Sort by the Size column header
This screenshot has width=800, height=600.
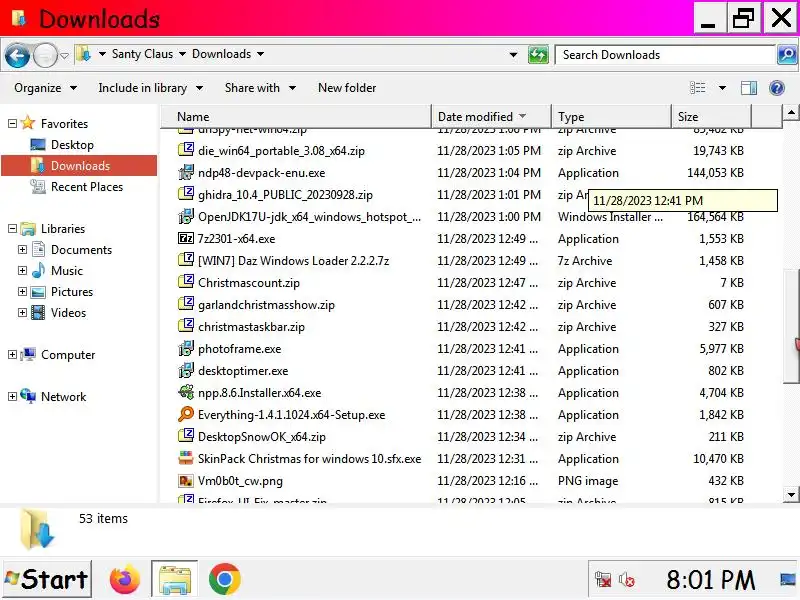[711, 117]
